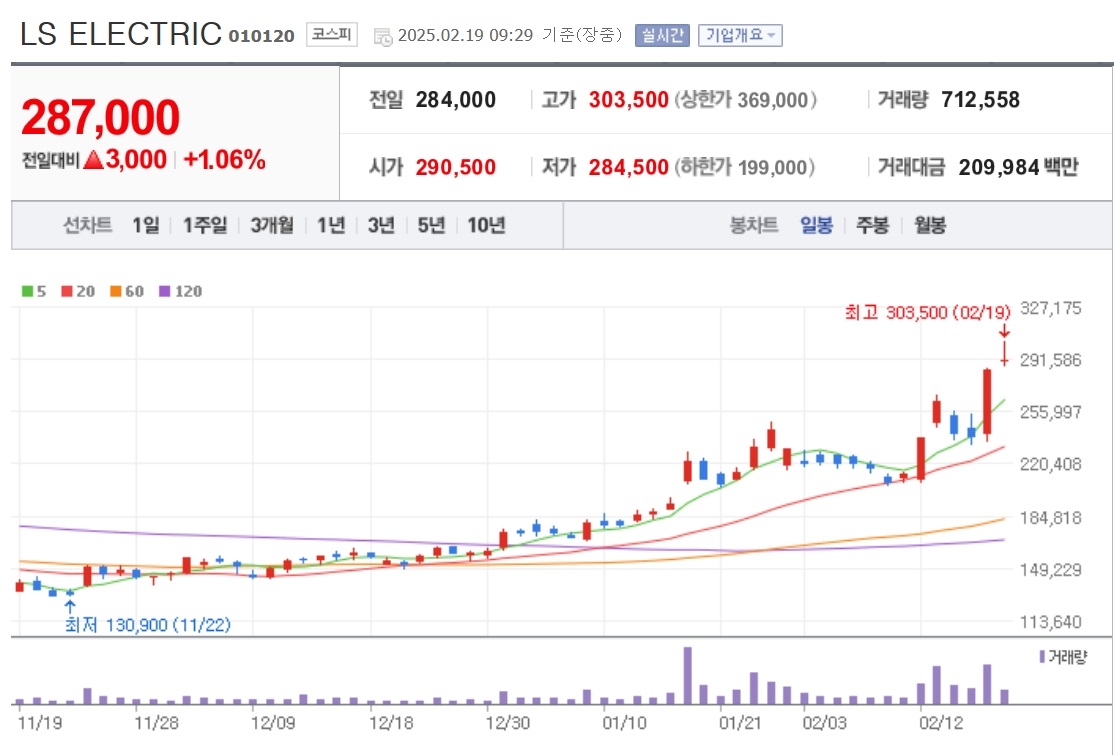Click the trading value 209,984 백만
1114x755 pixels.
[1018, 167]
